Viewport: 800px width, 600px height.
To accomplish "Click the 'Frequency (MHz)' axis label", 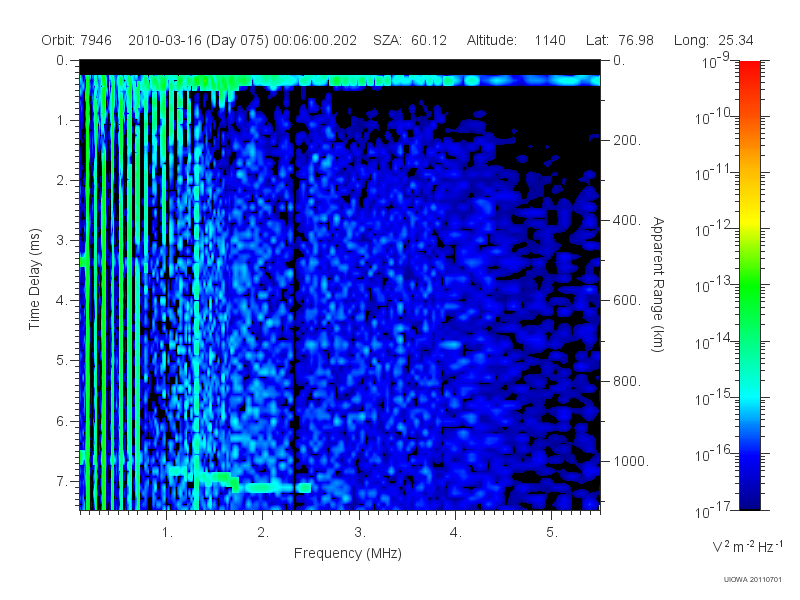I will pos(348,554).
